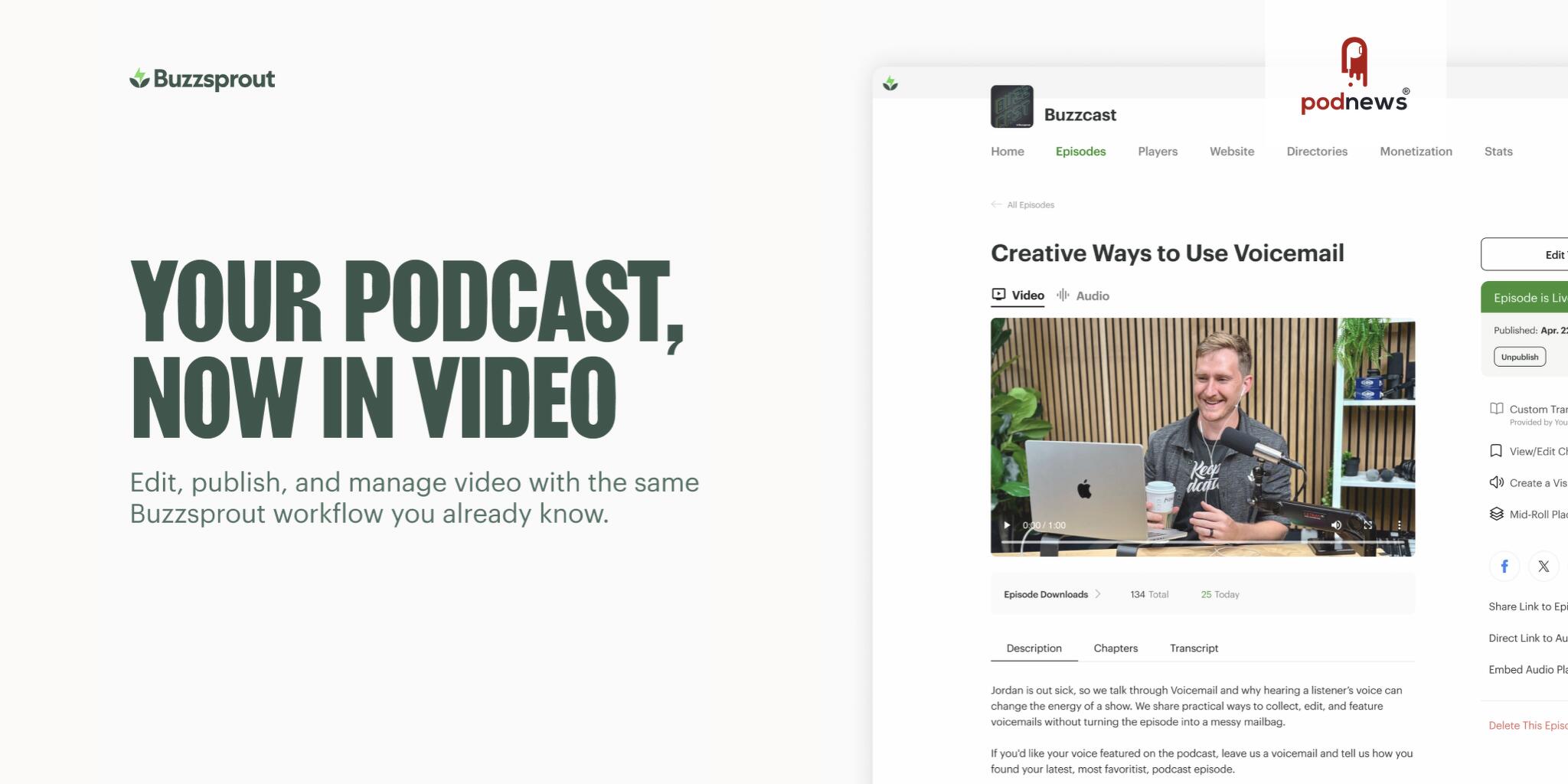This screenshot has height=784, width=1568.
Task: Switch to the Audio view tab
Action: pyautogui.click(x=1083, y=296)
